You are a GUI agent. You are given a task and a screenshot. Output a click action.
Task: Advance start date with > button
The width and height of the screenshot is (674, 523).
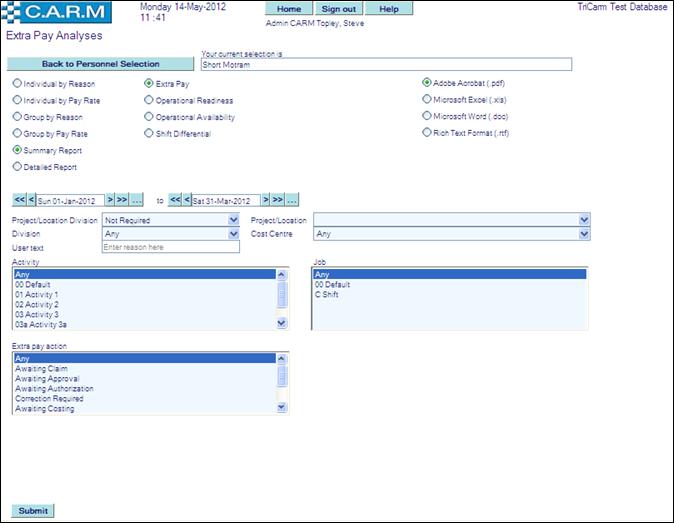pyautogui.click(x=110, y=200)
